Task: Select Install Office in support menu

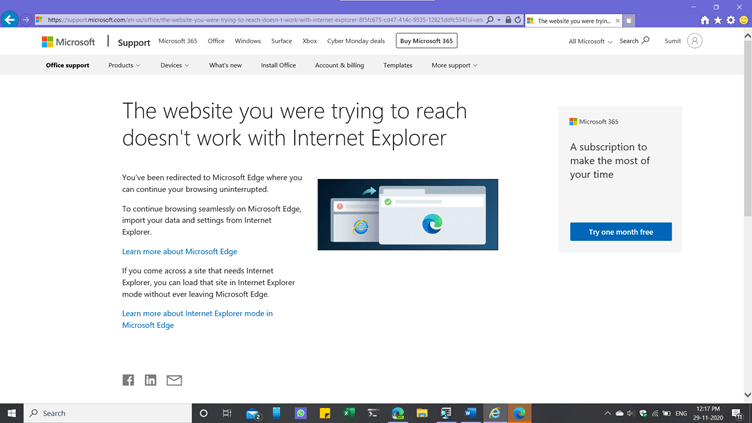Action: pyautogui.click(x=278, y=65)
